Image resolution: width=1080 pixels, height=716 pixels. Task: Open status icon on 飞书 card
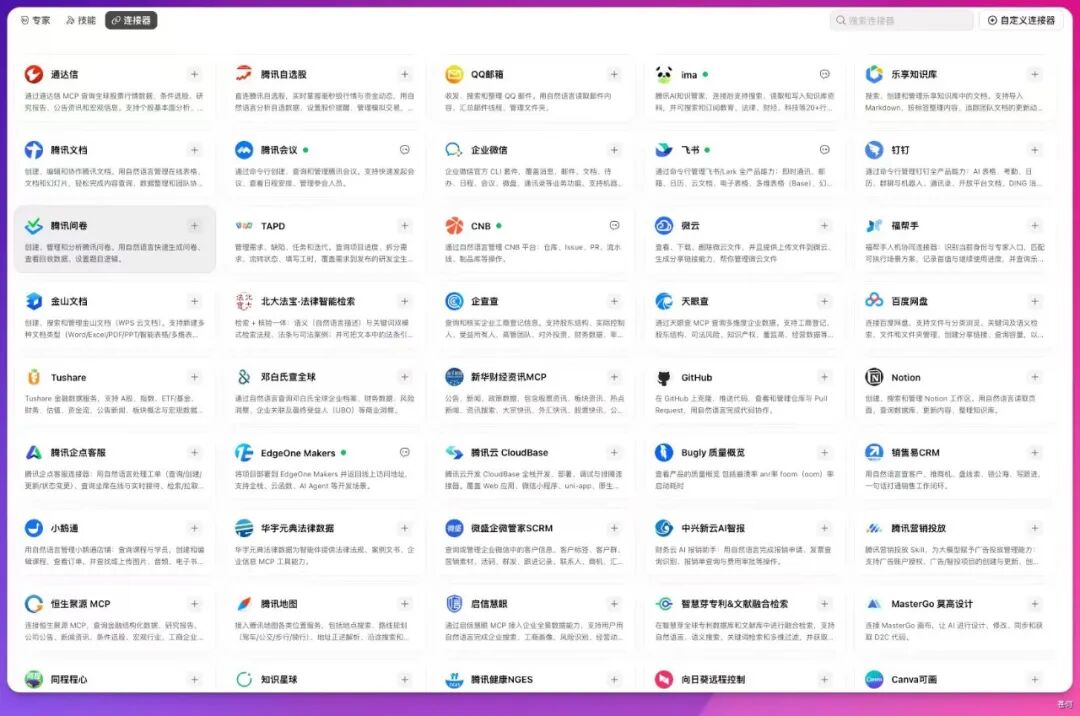(x=824, y=150)
